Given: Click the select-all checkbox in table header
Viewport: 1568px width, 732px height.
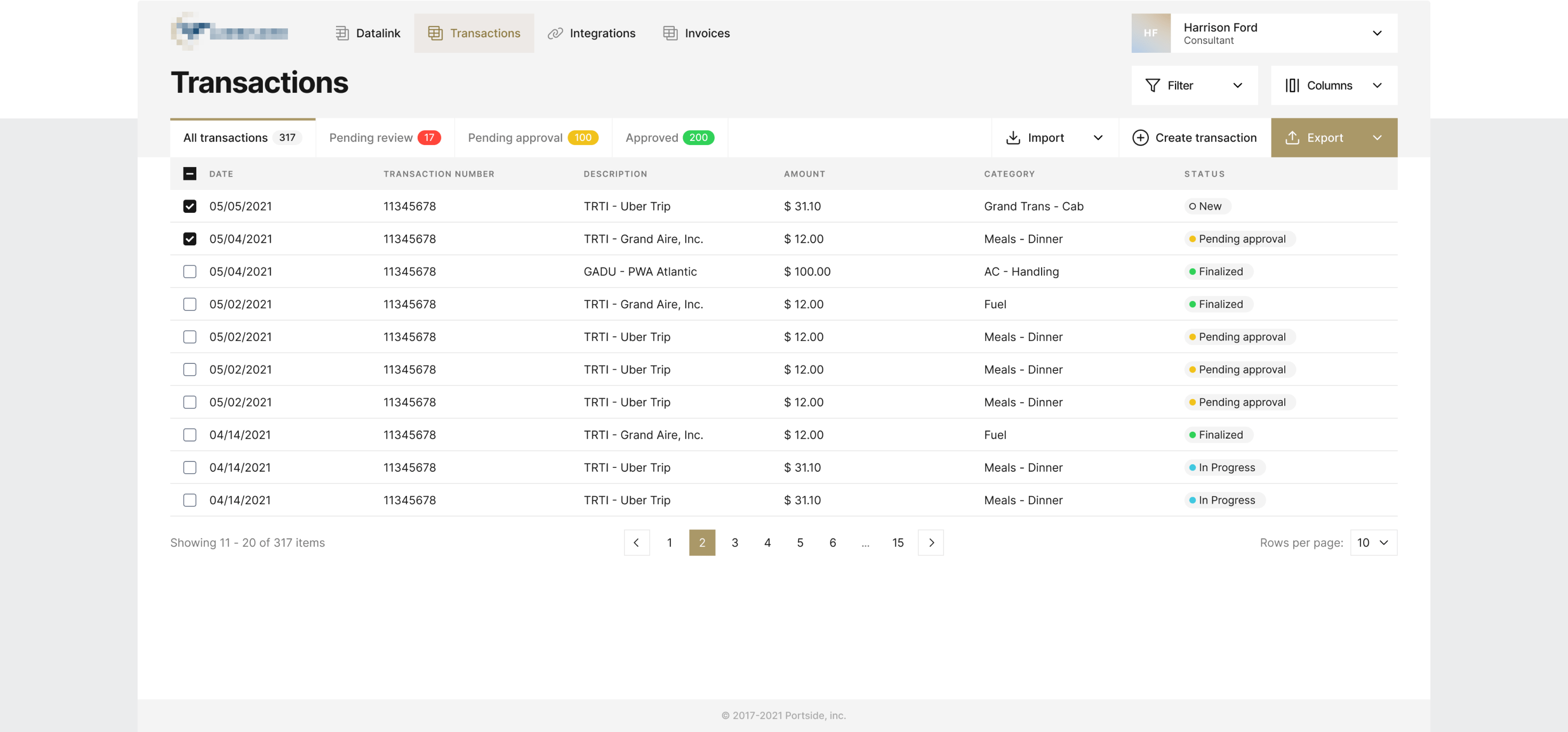Looking at the screenshot, I should (189, 173).
